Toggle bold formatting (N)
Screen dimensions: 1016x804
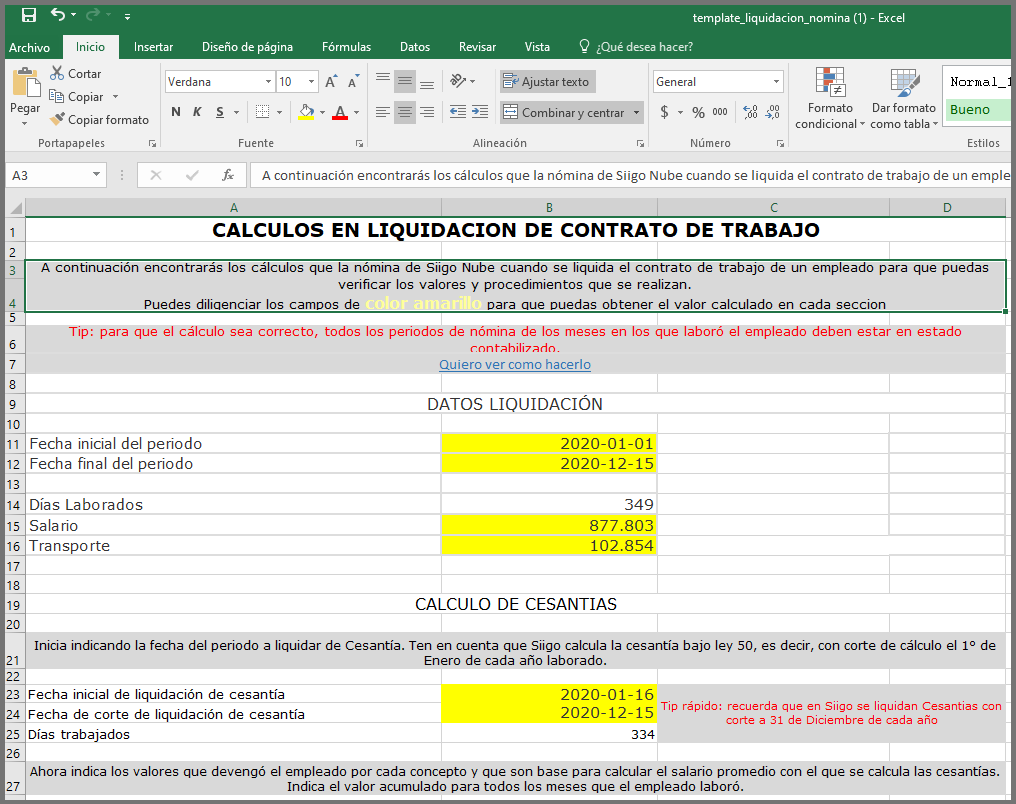click(176, 113)
